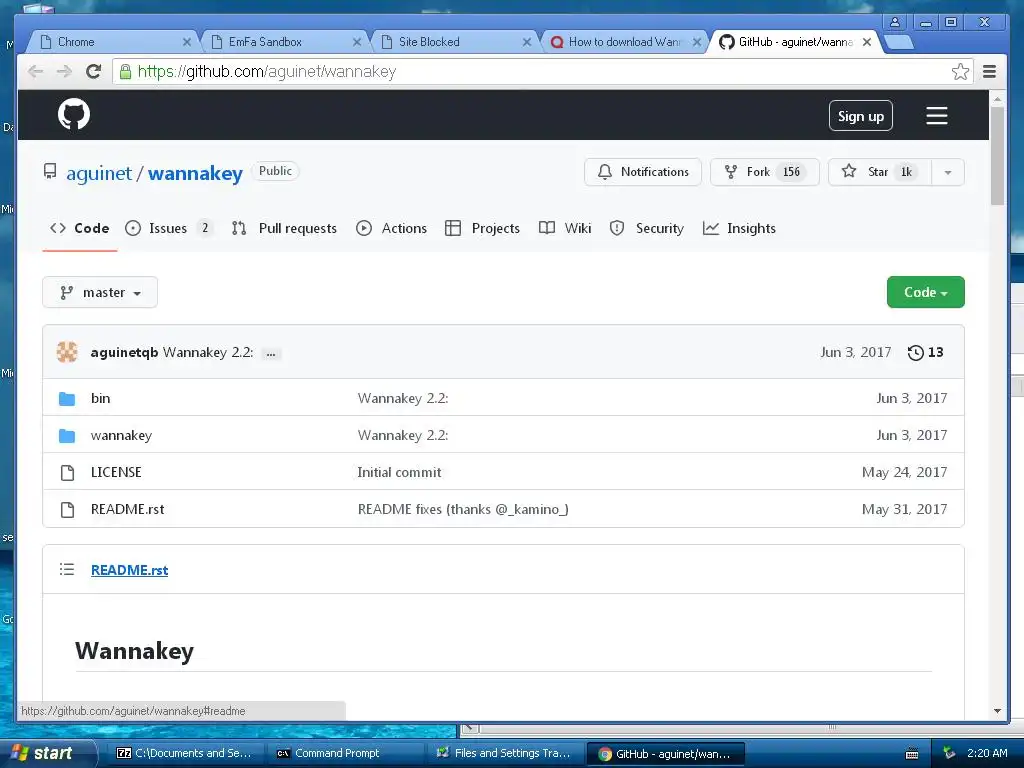Image resolution: width=1024 pixels, height=768 pixels.
Task: Expand the green Code dropdown button
Action: coord(925,292)
